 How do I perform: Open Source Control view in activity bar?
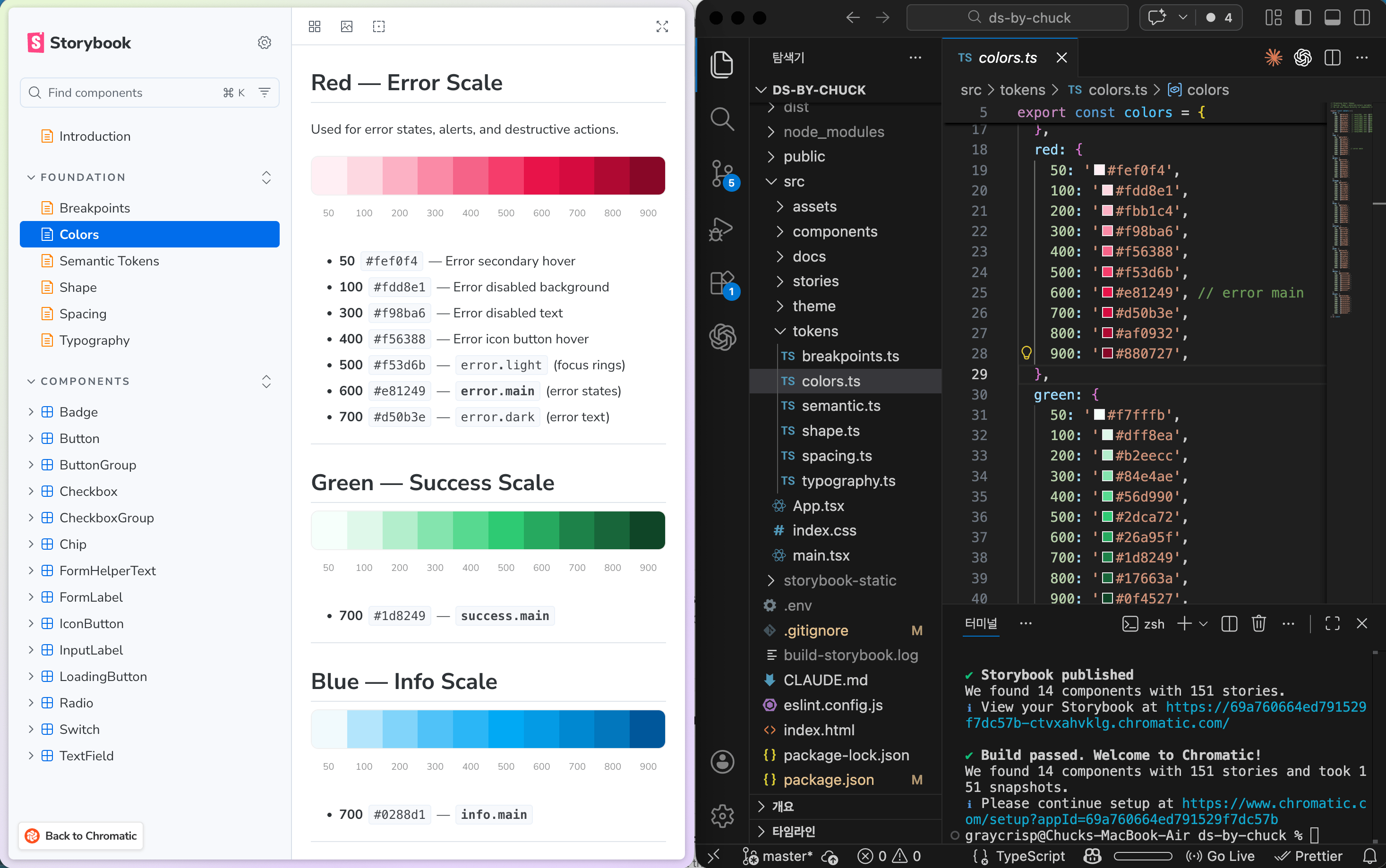click(722, 173)
